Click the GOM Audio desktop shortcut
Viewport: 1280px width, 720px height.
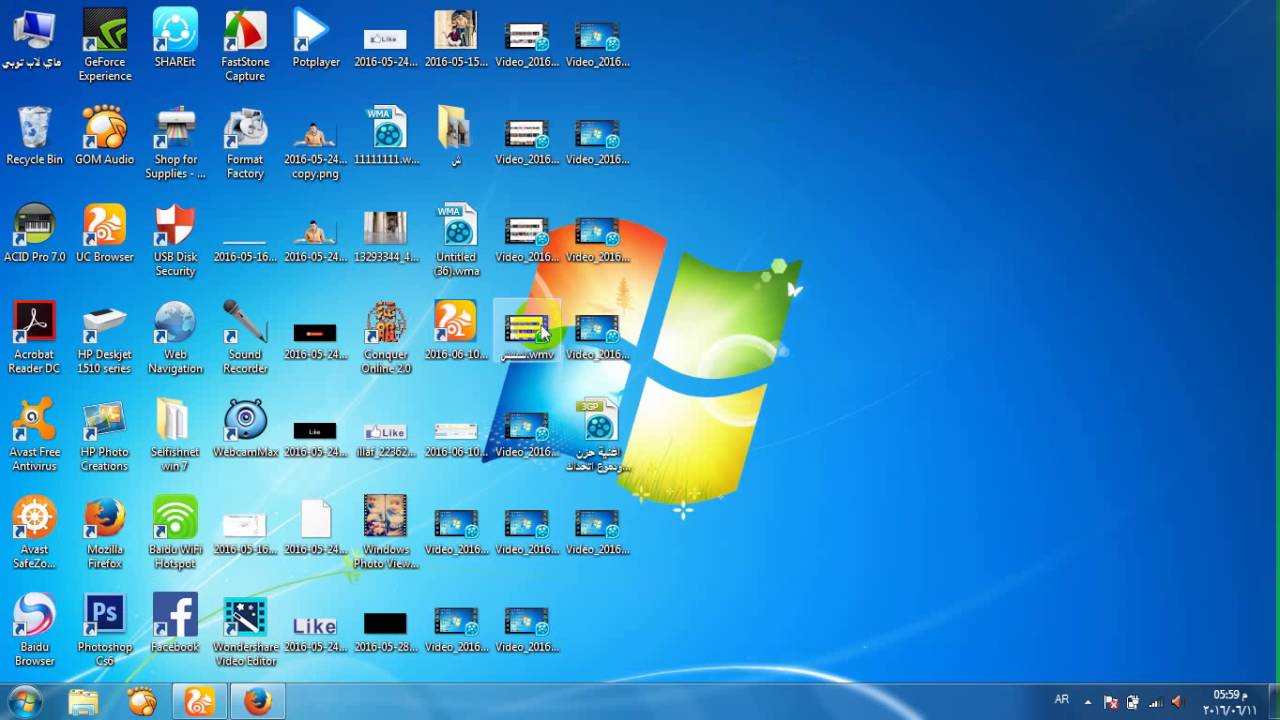pos(105,135)
